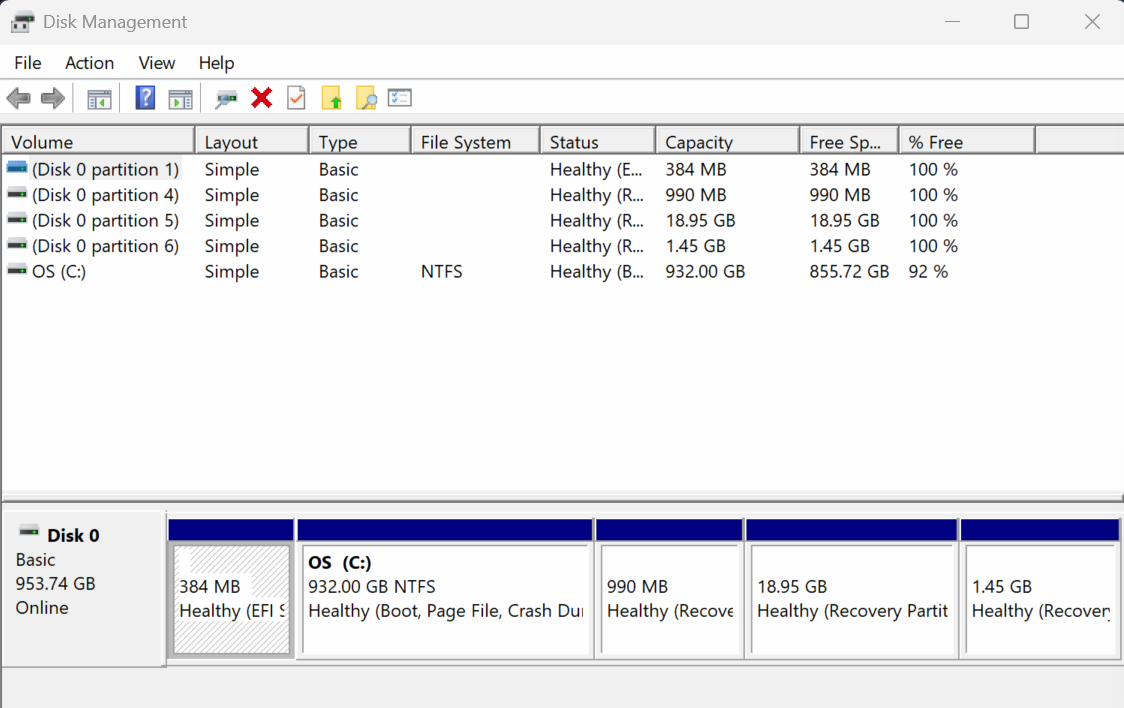Click the drive connection icon left of the red X

(226, 99)
